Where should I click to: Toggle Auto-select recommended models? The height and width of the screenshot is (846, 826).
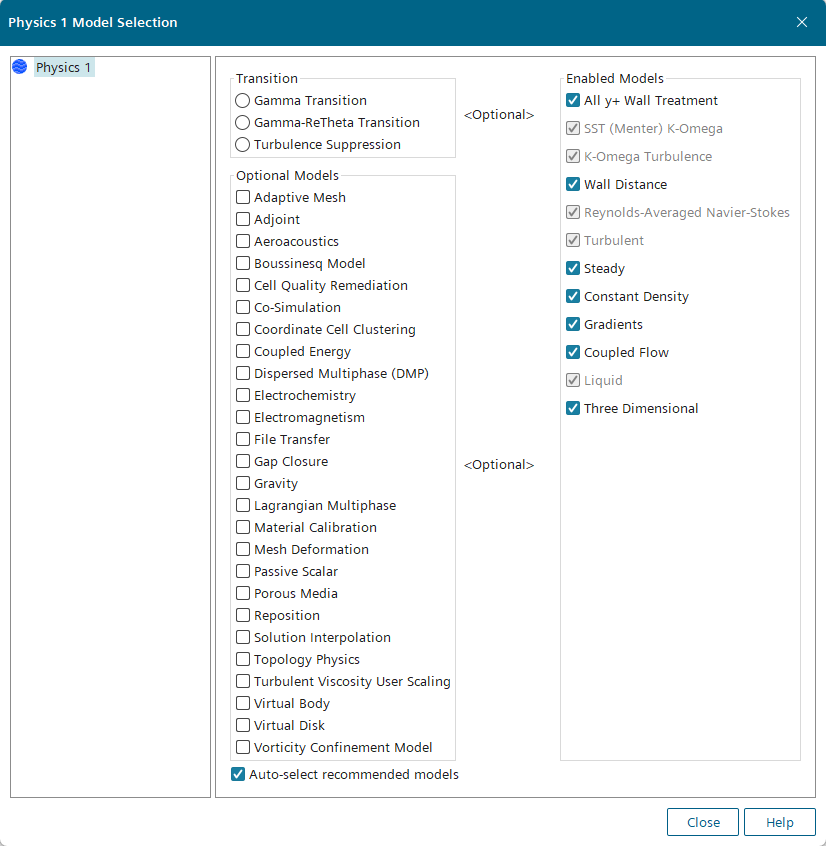(x=238, y=774)
